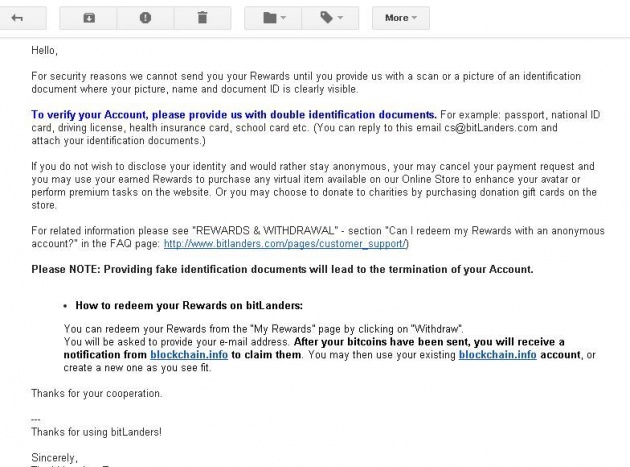Click the 'Please NOTE' fake documents warning
This screenshot has height=467, width=630.
click(282, 269)
